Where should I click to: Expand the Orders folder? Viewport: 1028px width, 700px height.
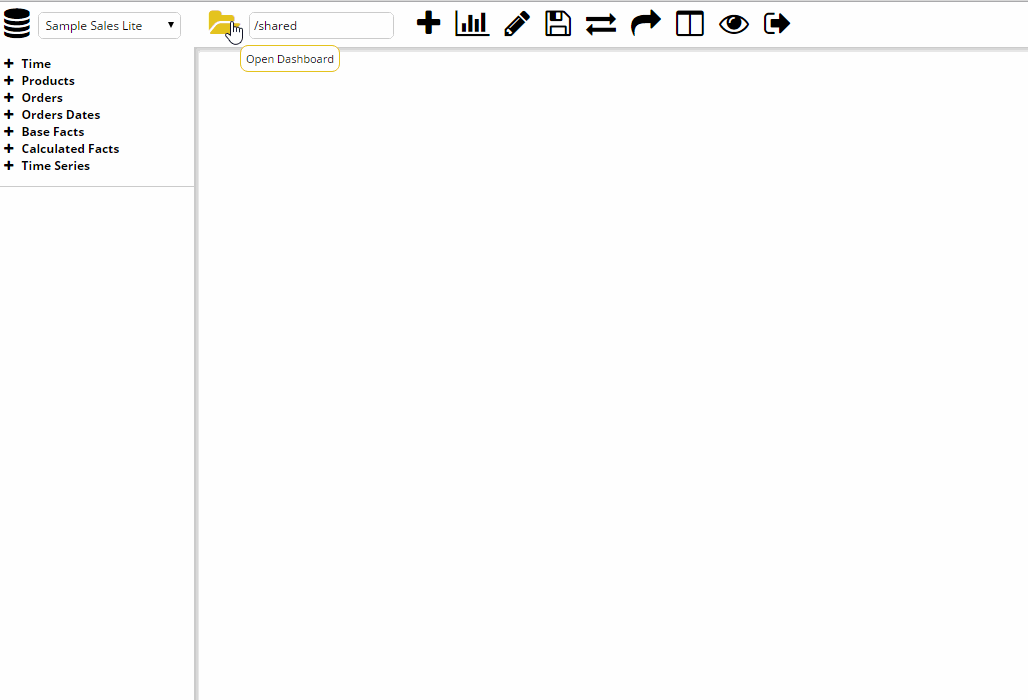click(x=9, y=98)
